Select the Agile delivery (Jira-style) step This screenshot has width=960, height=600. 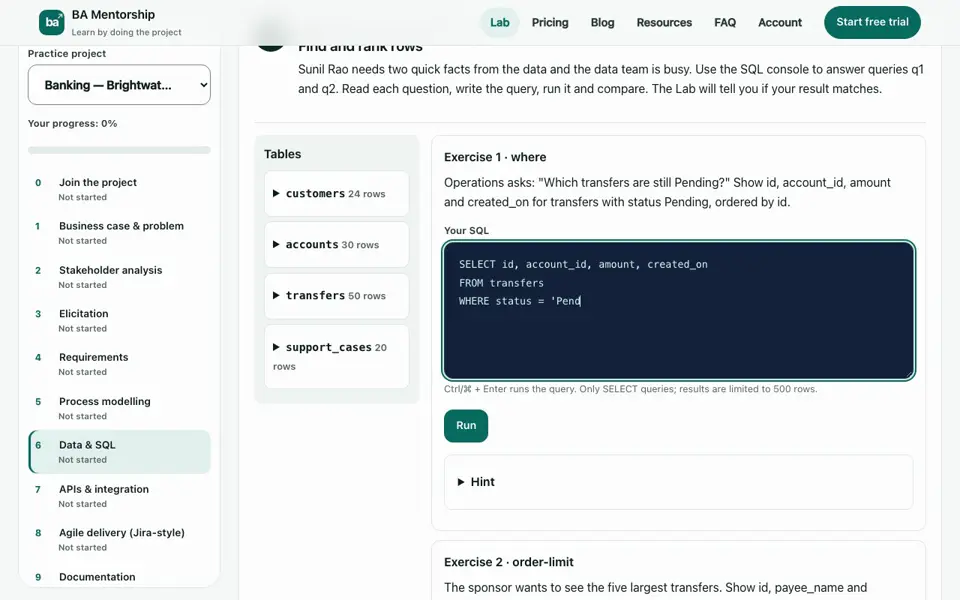pos(119,539)
